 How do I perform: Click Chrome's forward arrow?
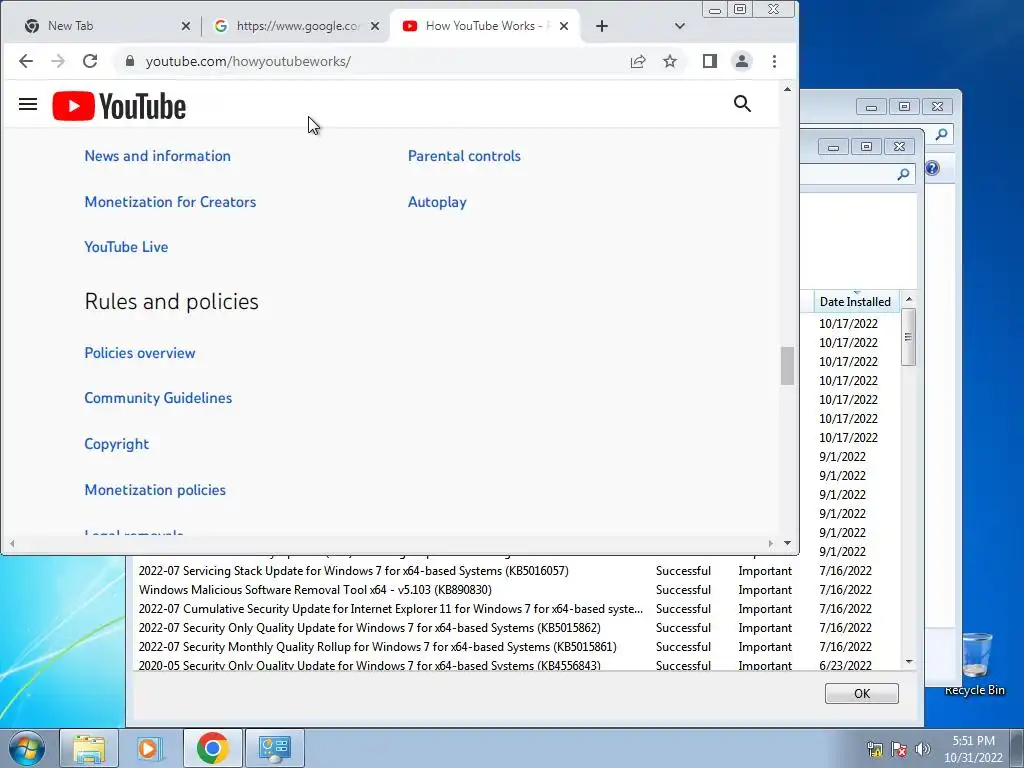tap(57, 61)
